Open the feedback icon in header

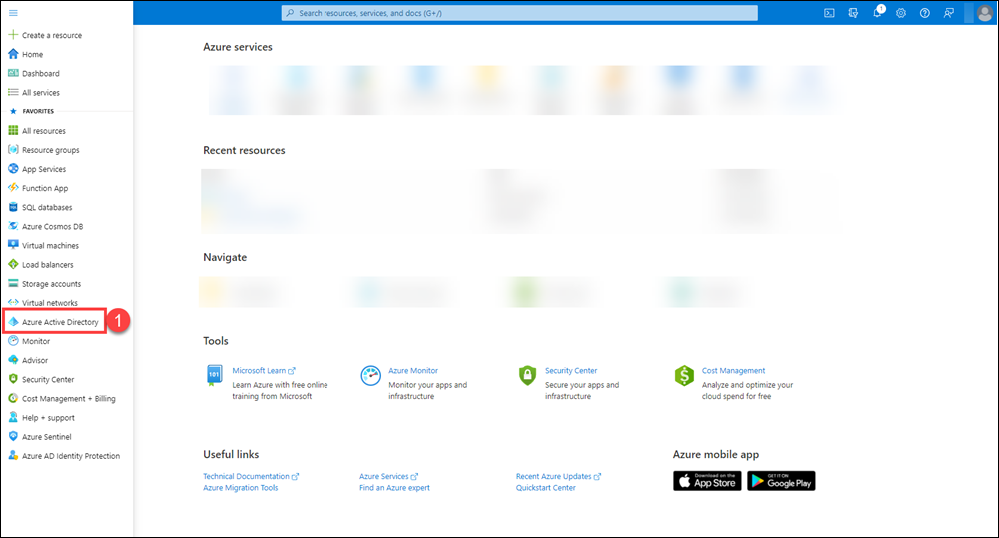point(948,13)
